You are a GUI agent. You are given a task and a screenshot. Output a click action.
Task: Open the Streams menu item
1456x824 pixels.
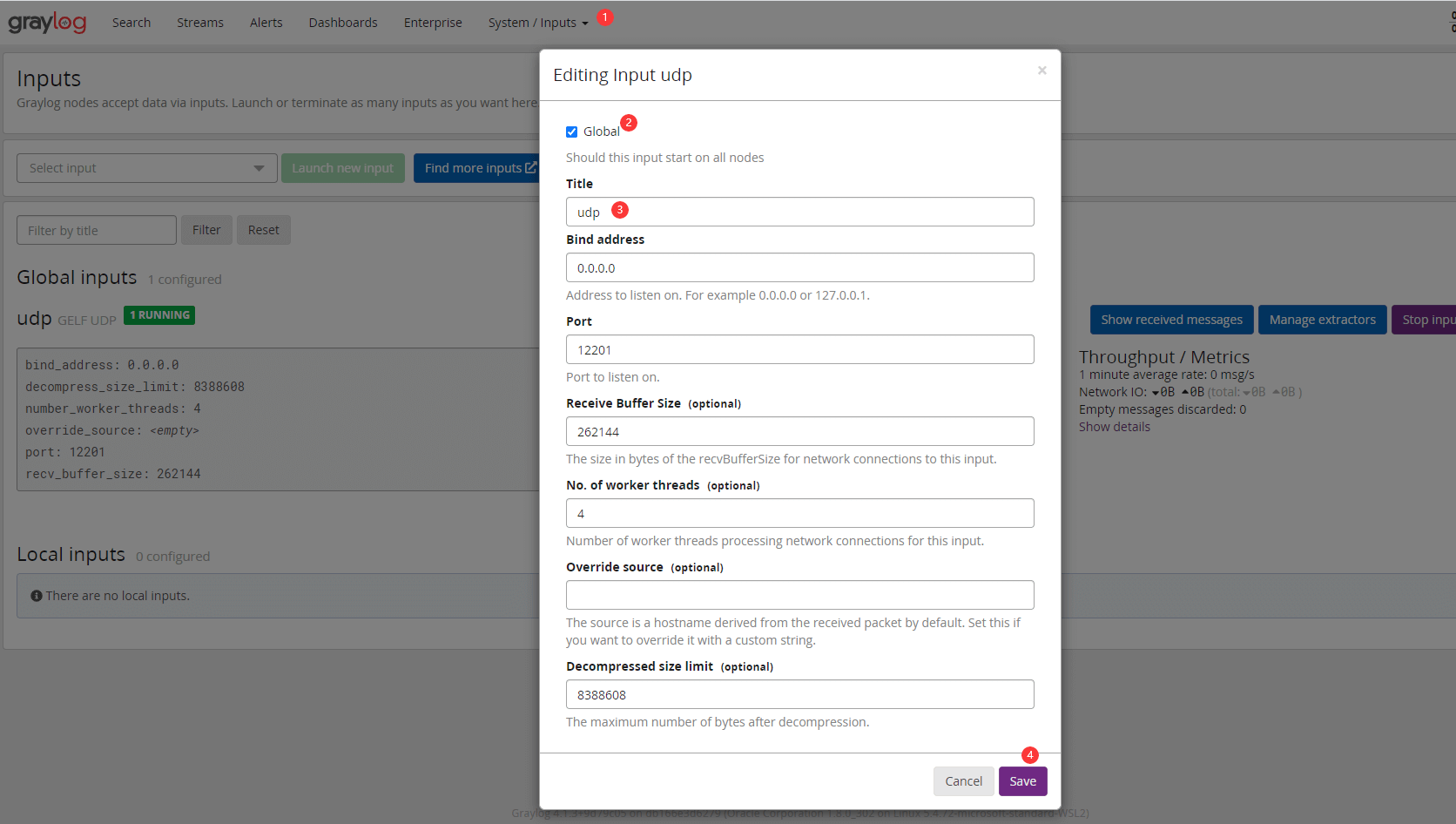(x=200, y=23)
